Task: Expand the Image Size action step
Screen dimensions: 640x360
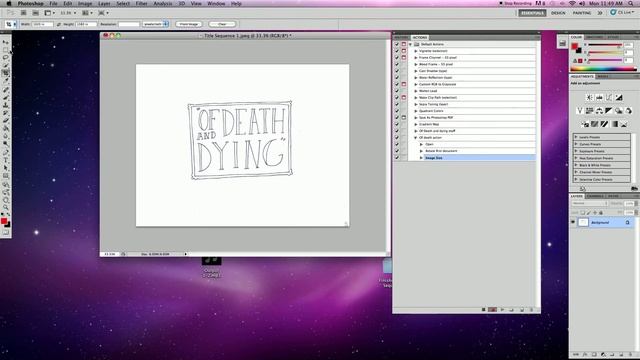Action: pos(421,158)
